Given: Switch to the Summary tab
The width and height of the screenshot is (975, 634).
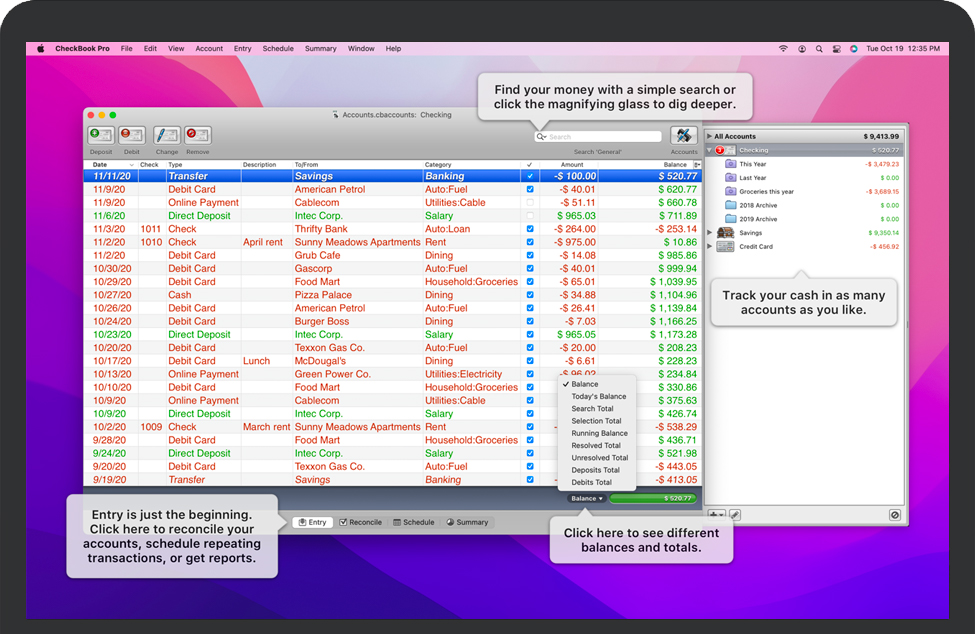Looking at the screenshot, I should point(467,522).
